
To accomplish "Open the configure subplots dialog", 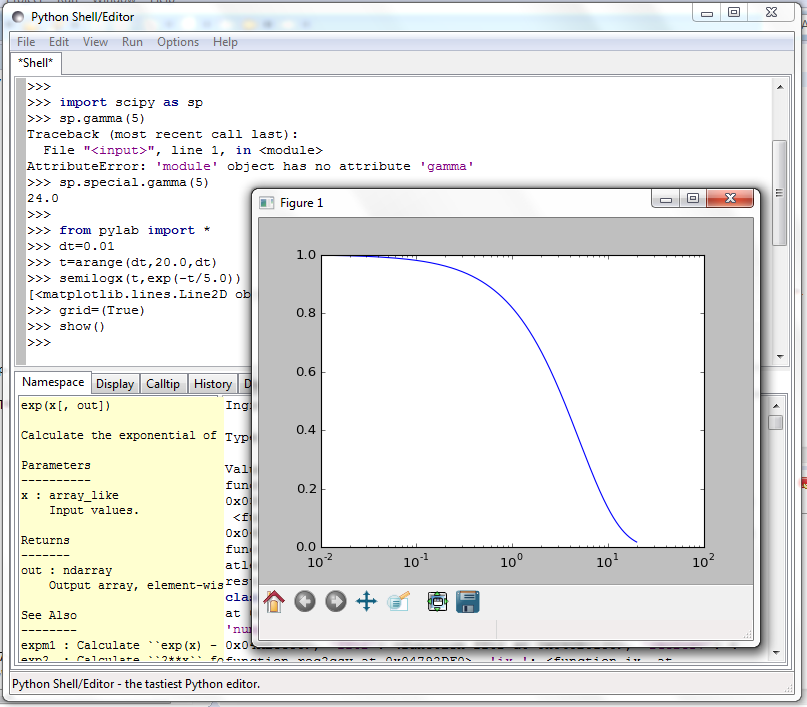I will pyautogui.click(x=437, y=601).
